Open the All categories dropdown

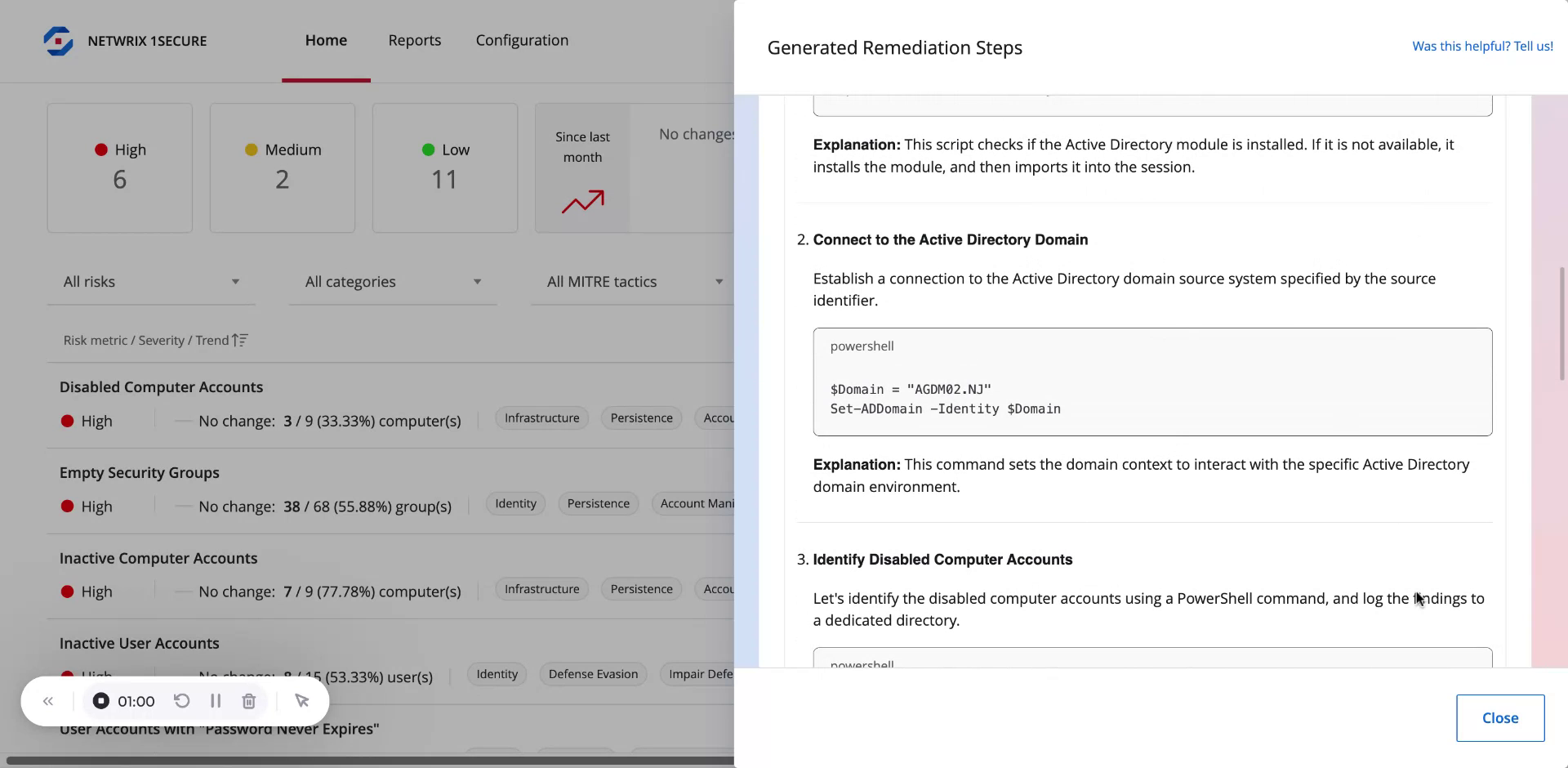pyautogui.click(x=392, y=282)
